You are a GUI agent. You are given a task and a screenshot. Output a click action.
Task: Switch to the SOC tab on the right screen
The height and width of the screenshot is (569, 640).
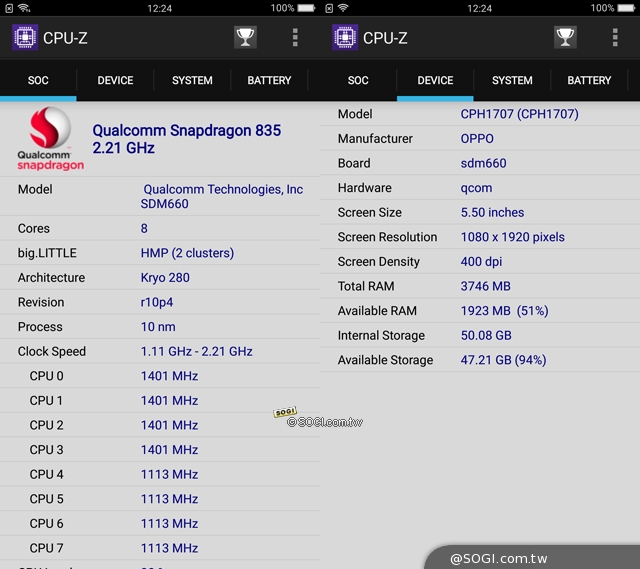[358, 80]
